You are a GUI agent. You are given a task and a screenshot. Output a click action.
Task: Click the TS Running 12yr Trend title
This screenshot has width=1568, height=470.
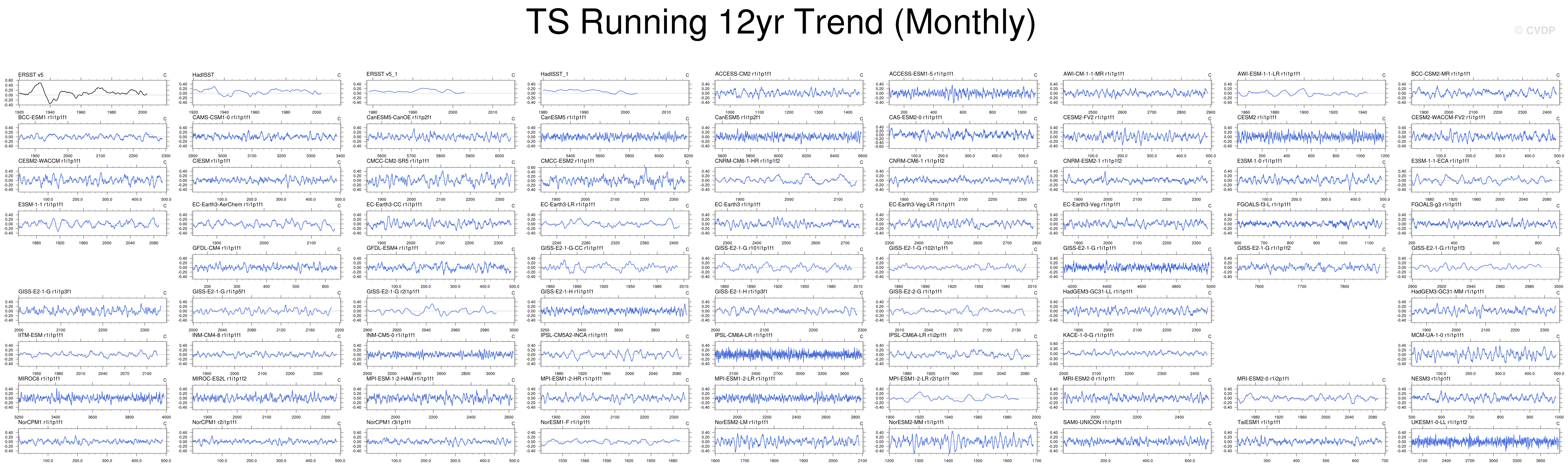pyautogui.click(x=780, y=22)
